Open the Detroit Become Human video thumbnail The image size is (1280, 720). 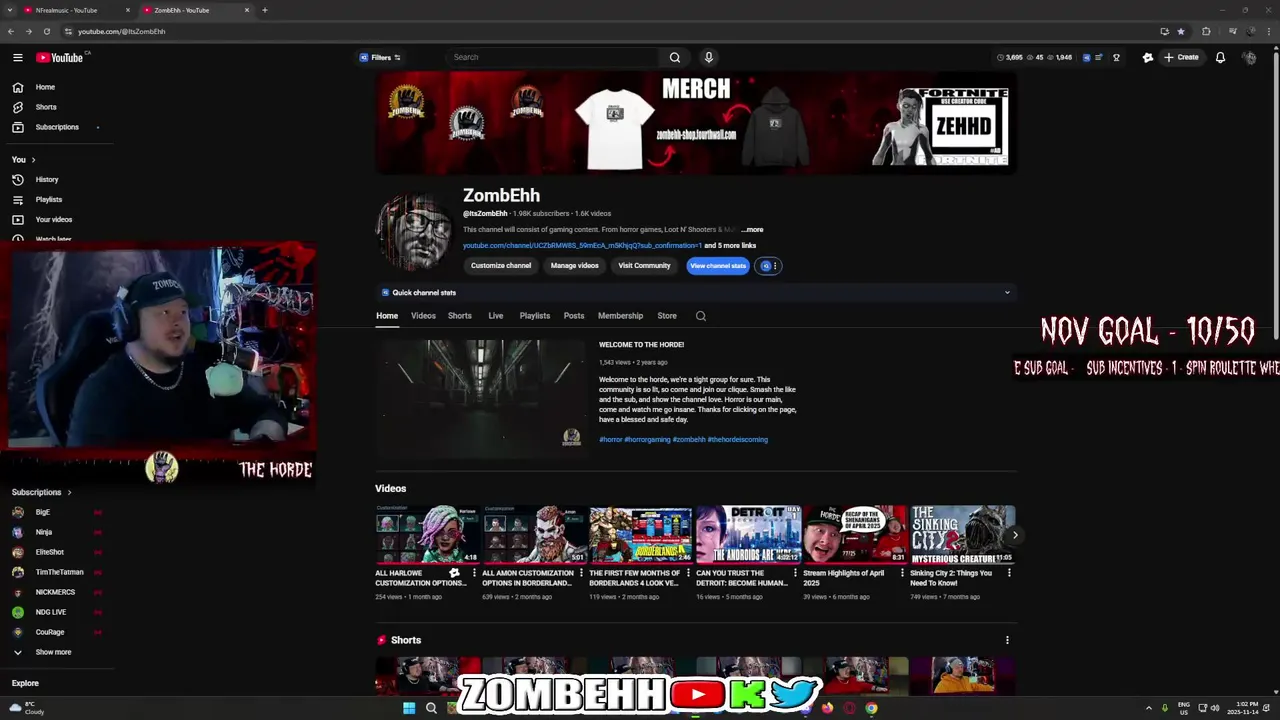749,536
